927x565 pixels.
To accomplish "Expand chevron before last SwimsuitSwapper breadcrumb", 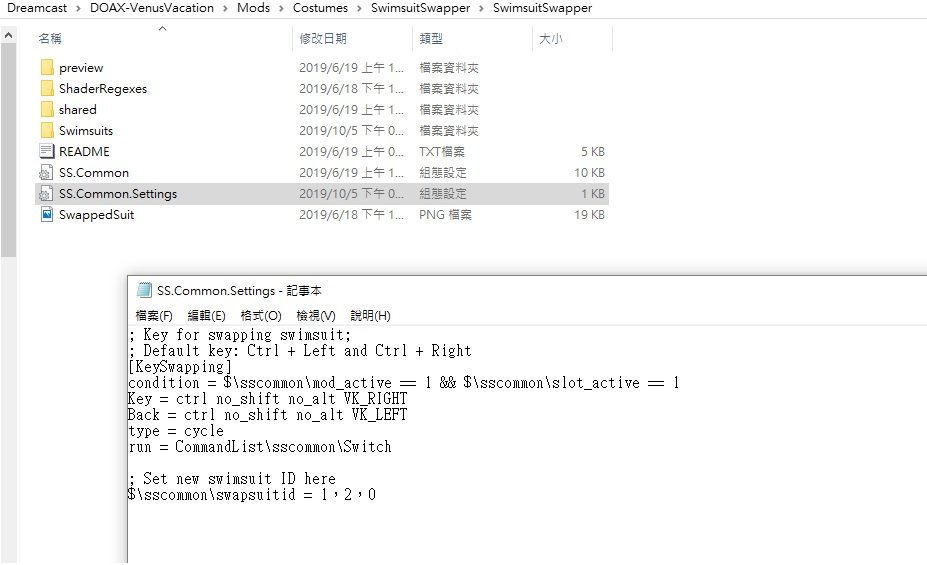I will pyautogui.click(x=481, y=8).
